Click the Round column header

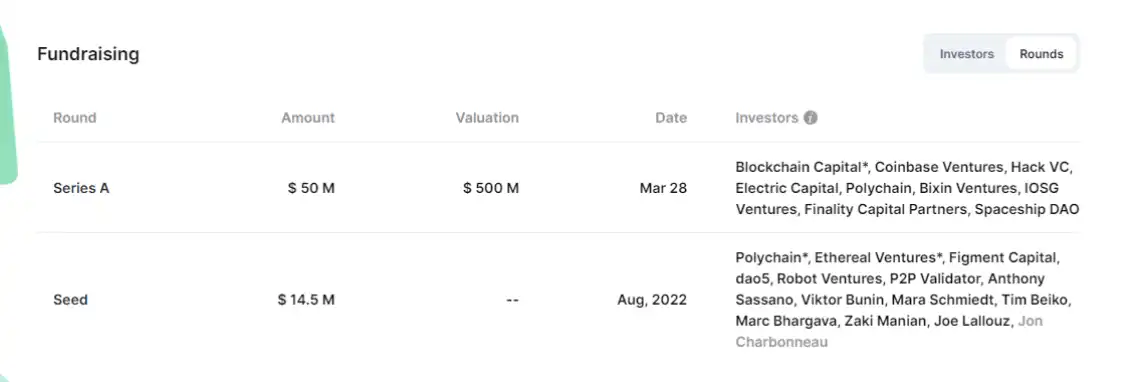point(74,118)
